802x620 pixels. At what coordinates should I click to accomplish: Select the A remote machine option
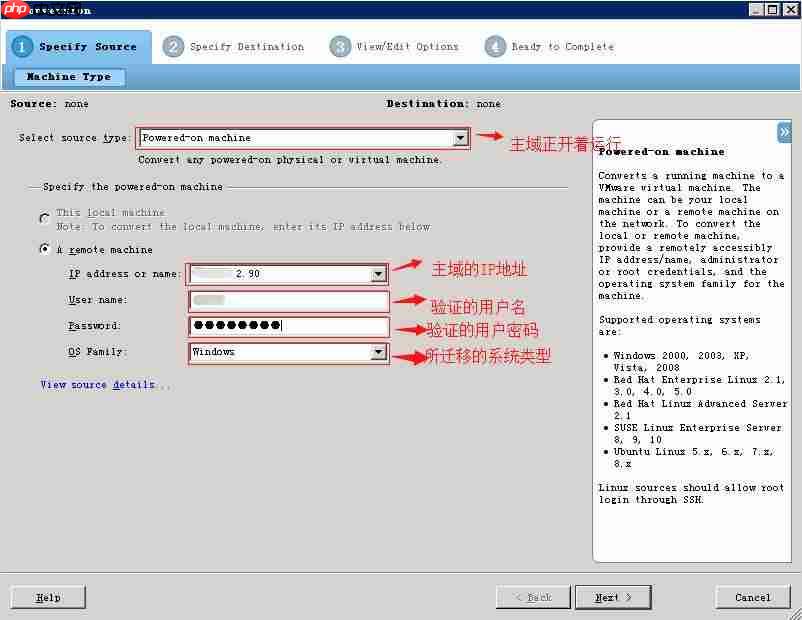click(x=43, y=249)
